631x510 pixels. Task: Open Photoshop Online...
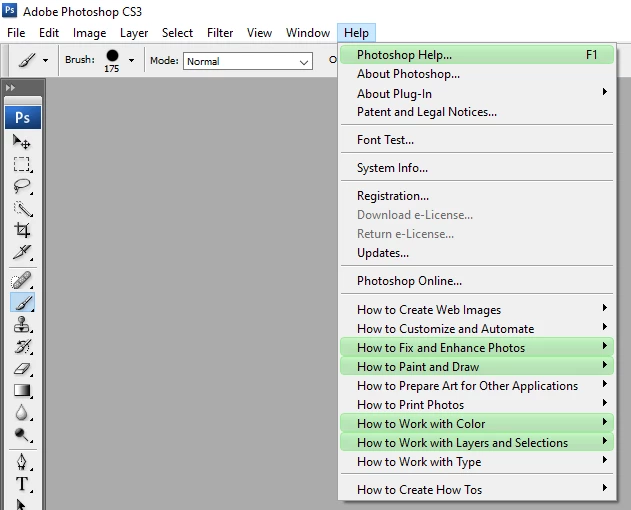click(477, 281)
